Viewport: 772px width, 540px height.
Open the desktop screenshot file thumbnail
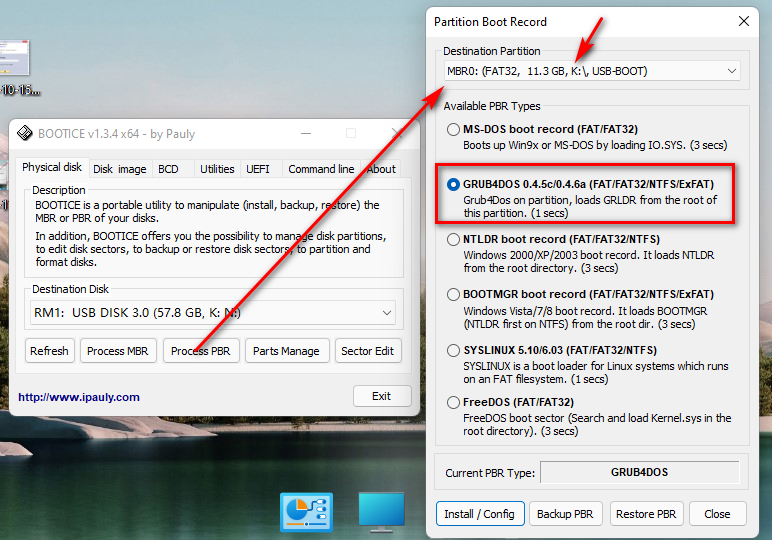tap(14, 58)
